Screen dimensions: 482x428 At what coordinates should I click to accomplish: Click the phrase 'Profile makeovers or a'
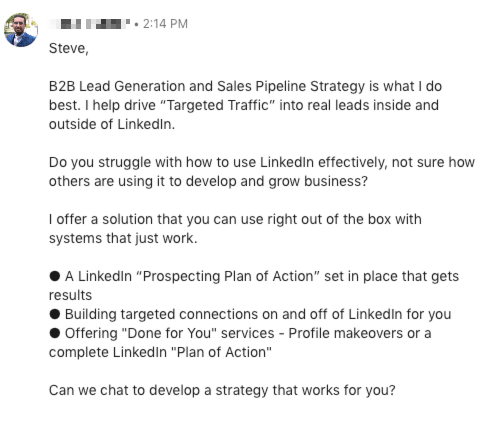pyautogui.click(x=360, y=333)
